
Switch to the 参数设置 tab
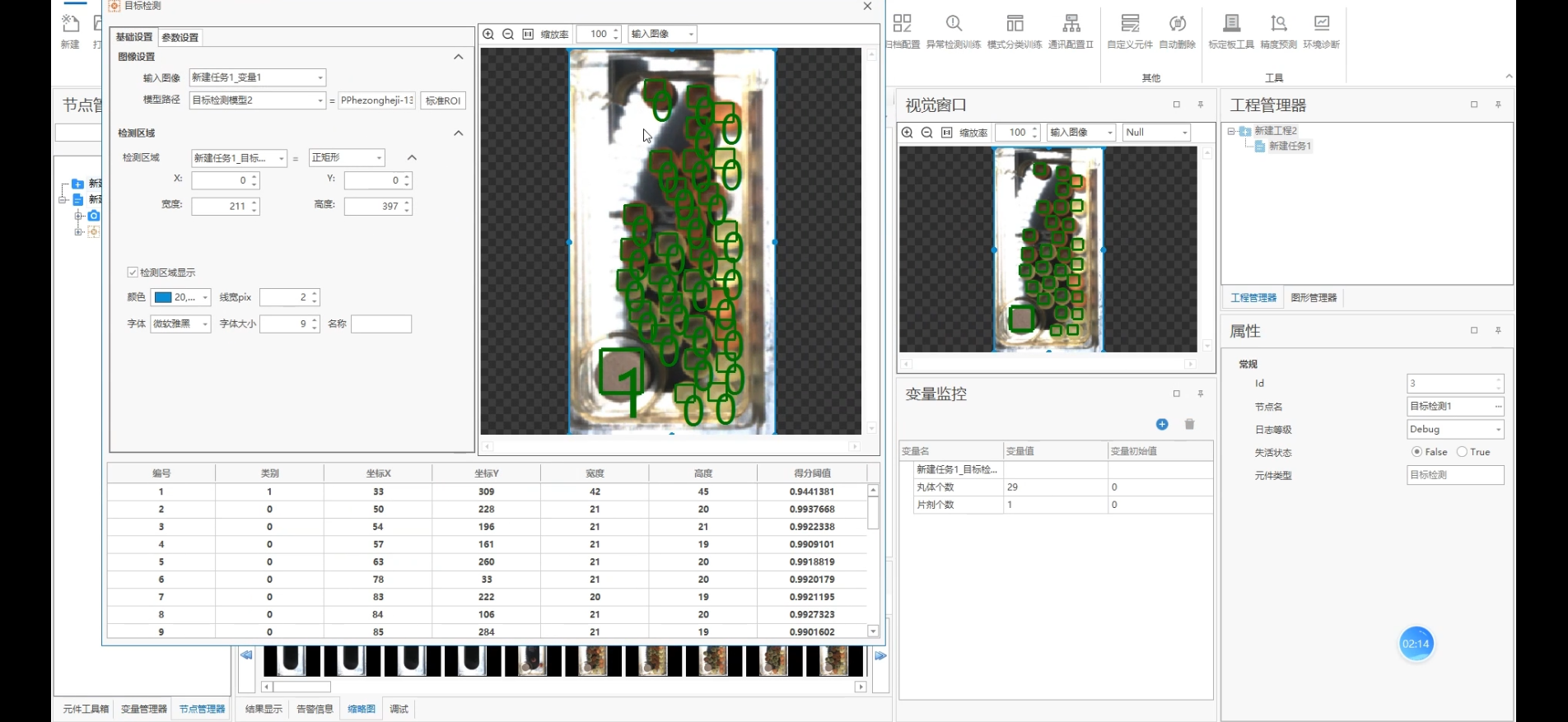point(180,37)
